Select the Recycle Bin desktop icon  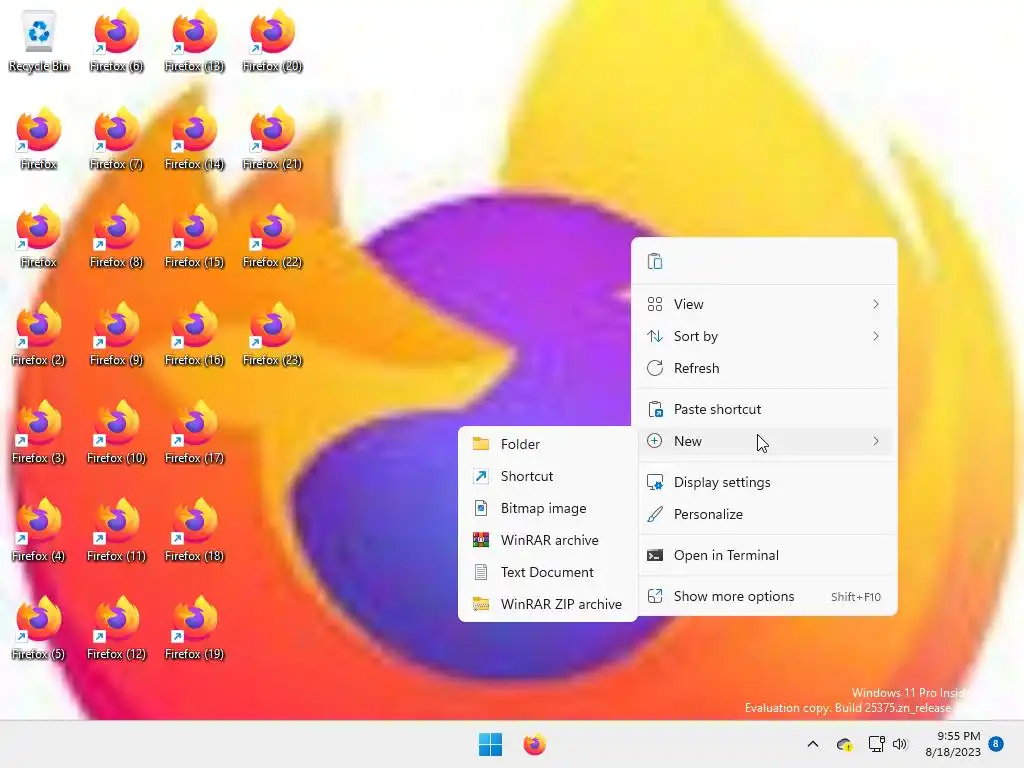39,40
